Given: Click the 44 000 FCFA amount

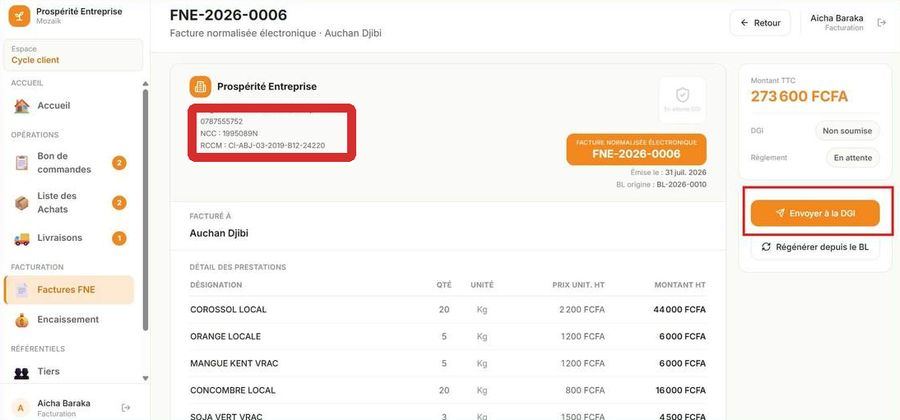Looking at the screenshot, I should 680,310.
